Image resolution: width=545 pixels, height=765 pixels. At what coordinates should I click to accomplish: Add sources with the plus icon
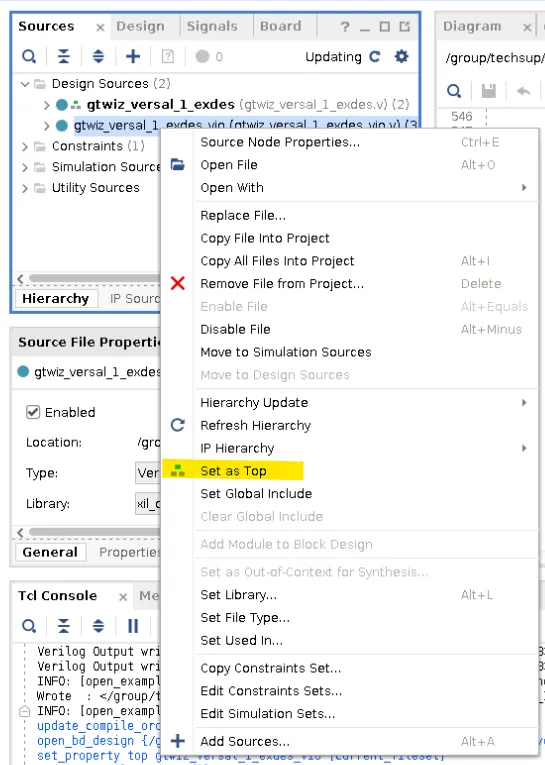(133, 57)
